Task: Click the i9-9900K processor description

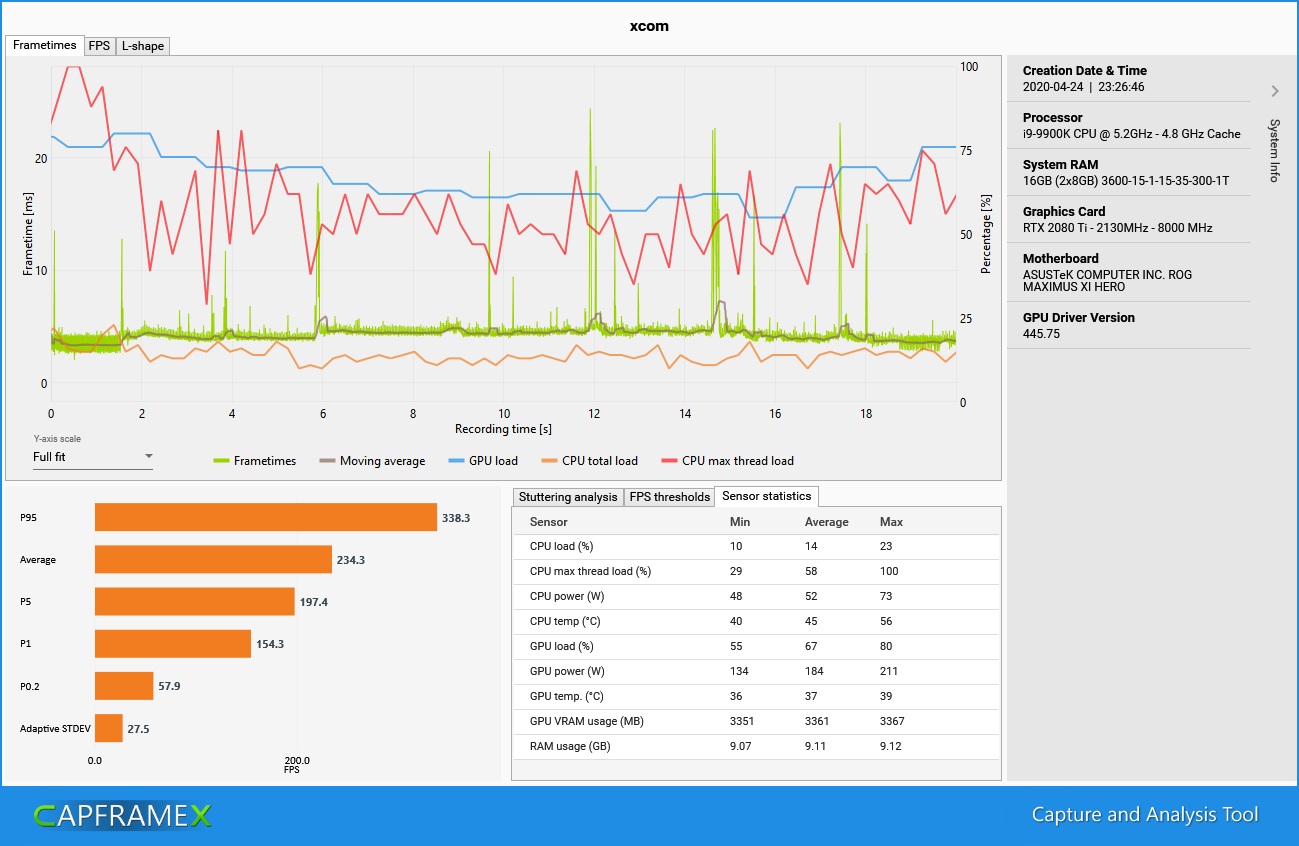Action: [x=1132, y=134]
